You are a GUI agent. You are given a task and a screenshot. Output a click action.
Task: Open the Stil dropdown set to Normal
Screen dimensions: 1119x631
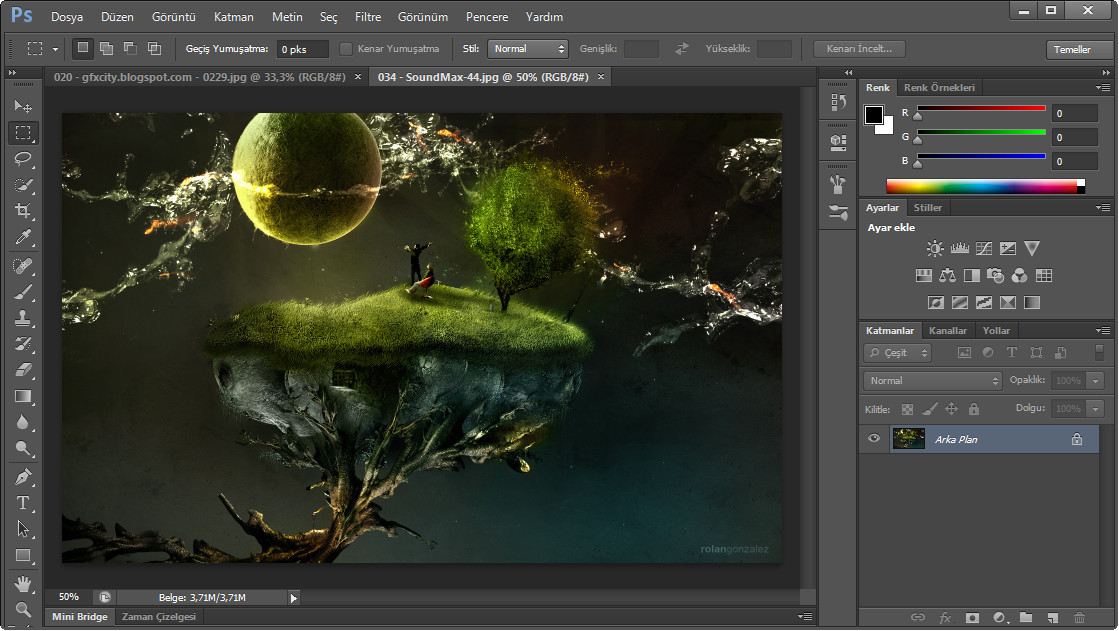tap(528, 48)
